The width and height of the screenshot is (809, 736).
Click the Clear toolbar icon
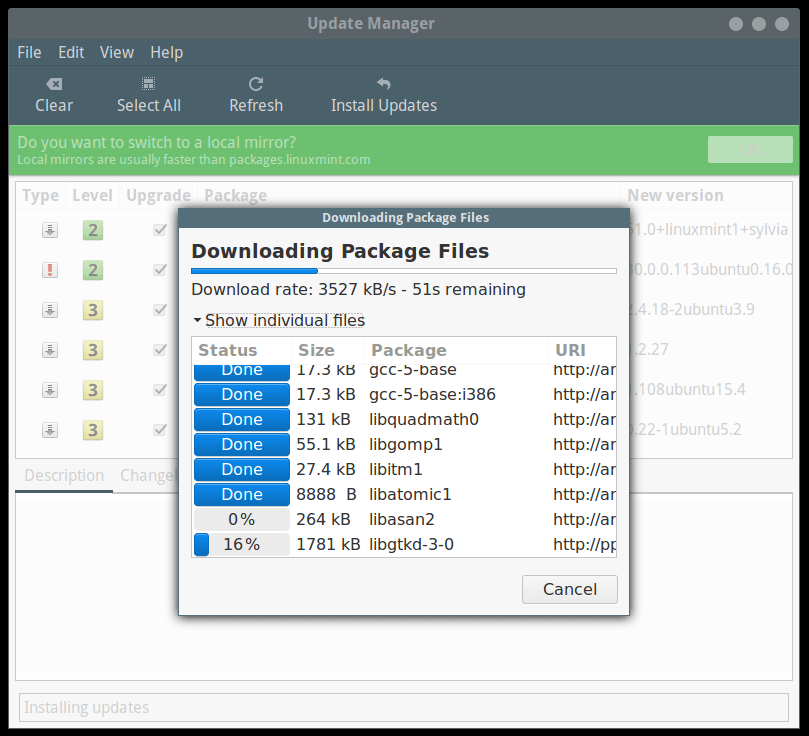54,83
